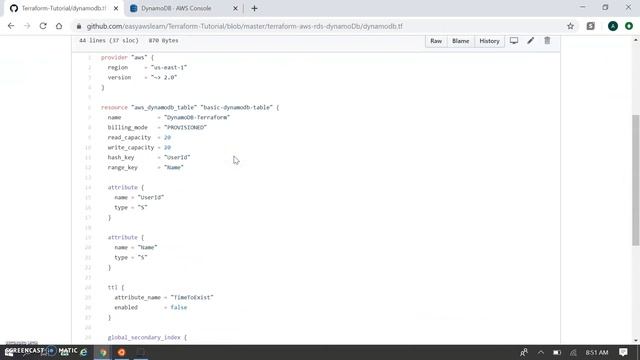This screenshot has width=640, height=360.
Task: Open a new browser tab
Action: coord(254,8)
